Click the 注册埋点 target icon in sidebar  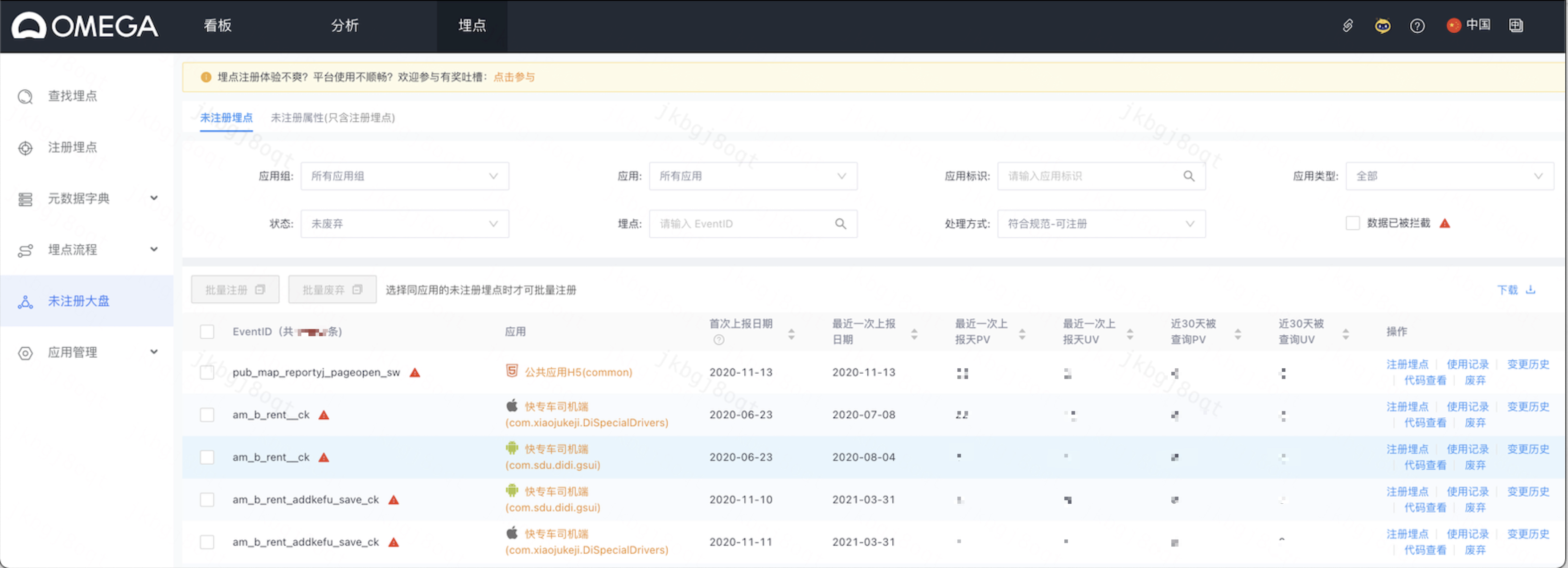[x=25, y=148]
